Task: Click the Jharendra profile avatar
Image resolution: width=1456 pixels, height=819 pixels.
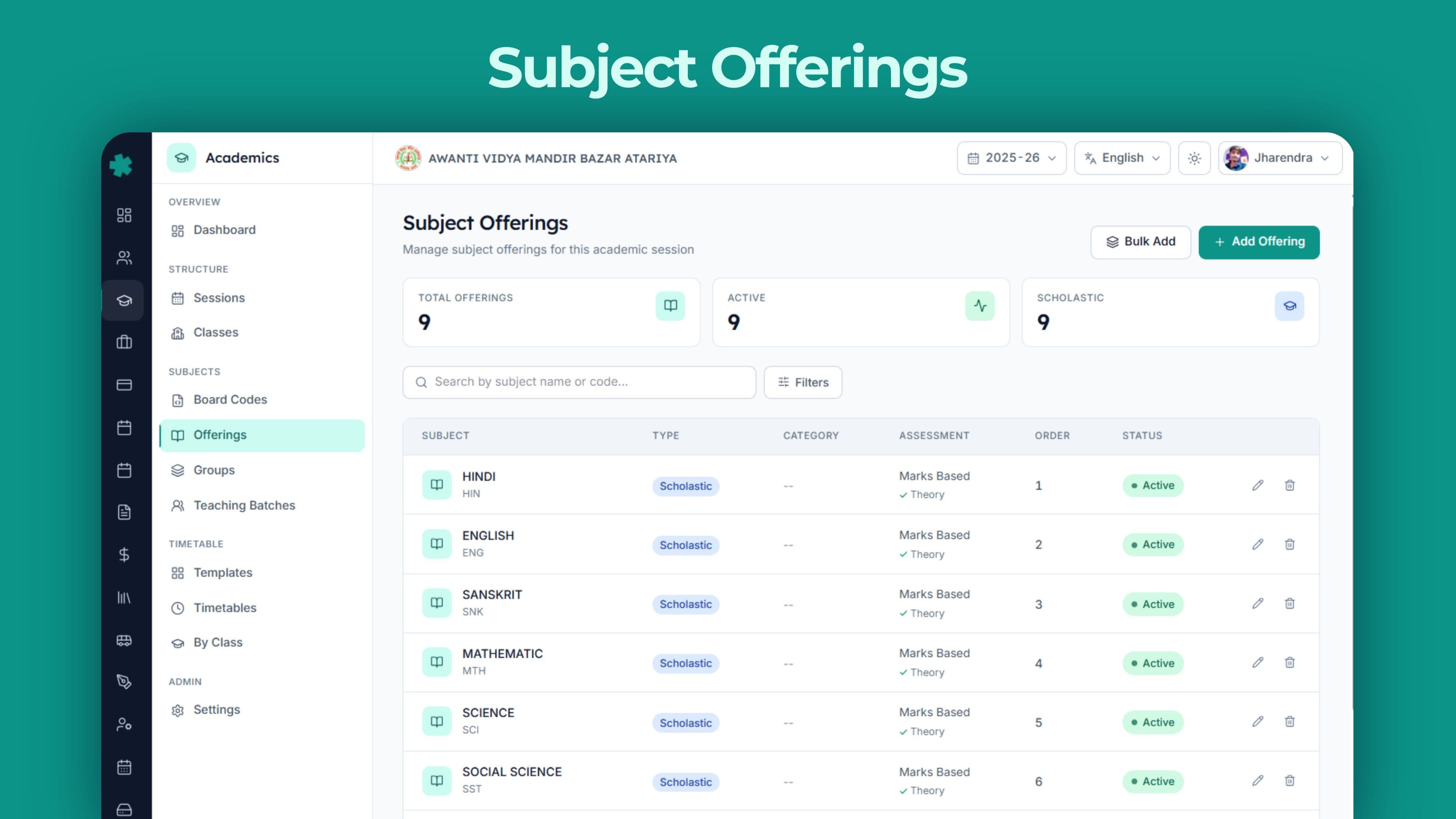Action: tap(1236, 158)
